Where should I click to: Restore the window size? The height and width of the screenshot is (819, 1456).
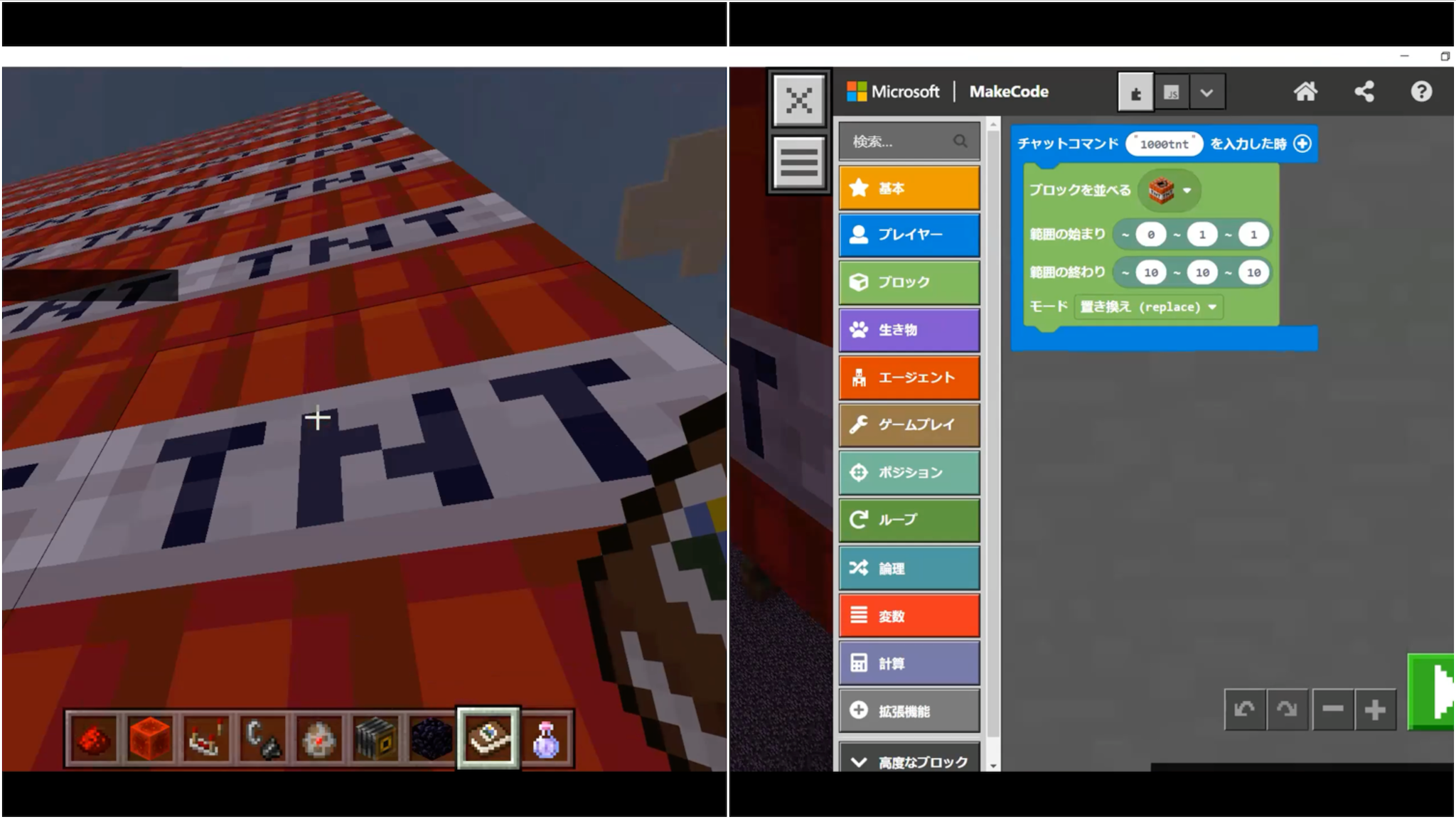pyautogui.click(x=1445, y=56)
